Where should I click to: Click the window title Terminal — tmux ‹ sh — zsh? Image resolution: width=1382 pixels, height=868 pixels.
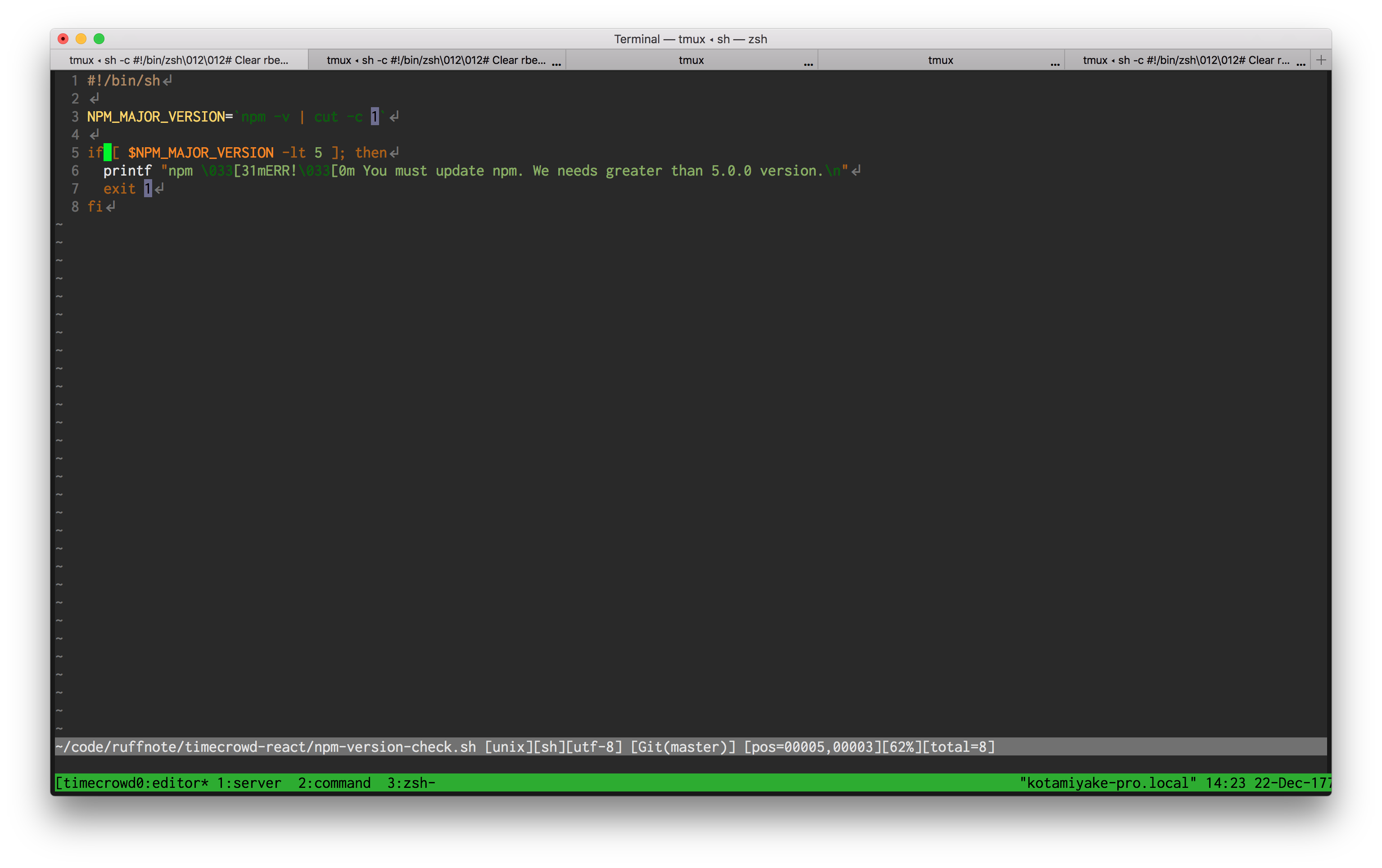pyautogui.click(x=691, y=39)
